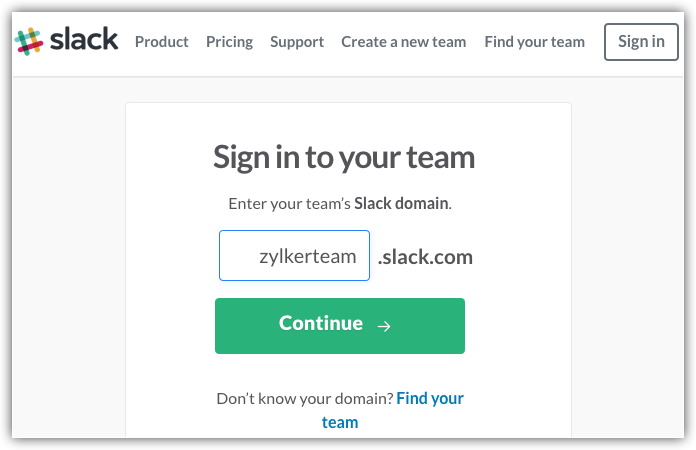This screenshot has height=450, width=696.
Task: Click the zylkerteam placeholder text
Action: (307, 256)
